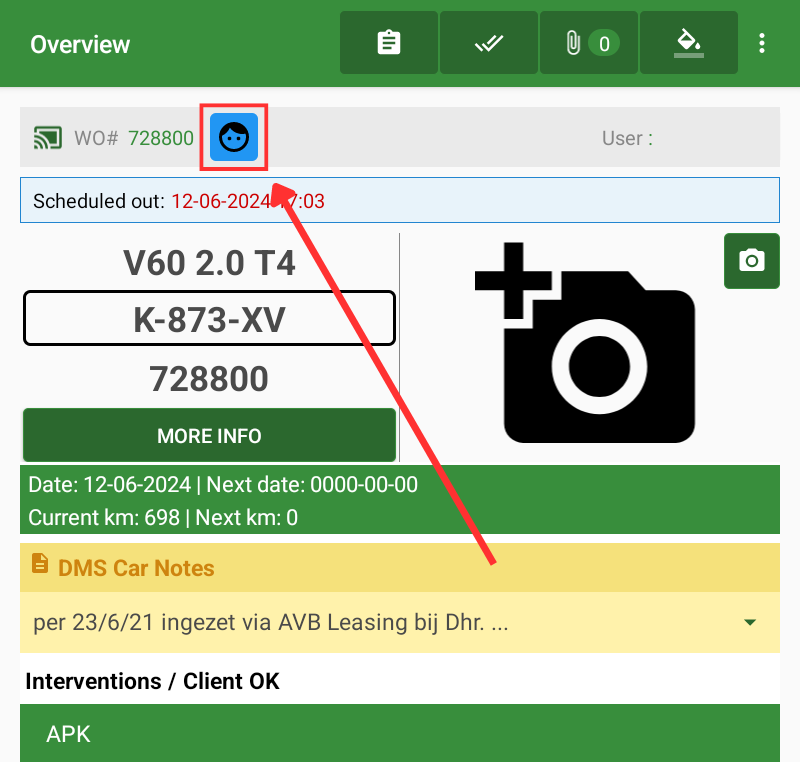Click the double checkmark icon

(x=489, y=43)
